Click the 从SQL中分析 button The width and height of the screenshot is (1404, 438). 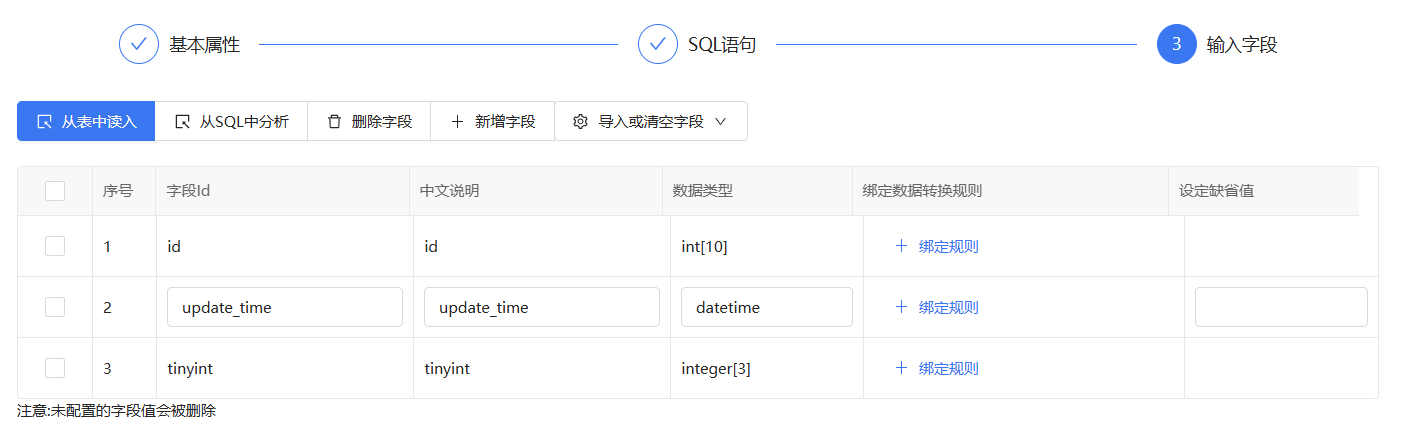[x=231, y=121]
